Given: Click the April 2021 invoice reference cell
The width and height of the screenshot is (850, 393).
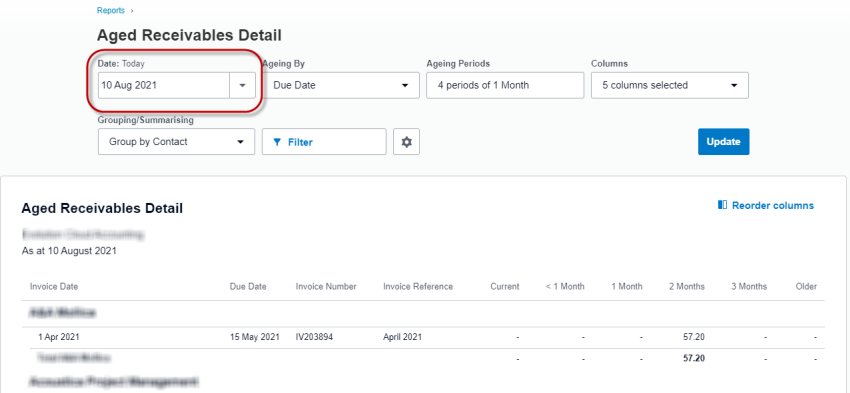Looking at the screenshot, I should [x=402, y=337].
